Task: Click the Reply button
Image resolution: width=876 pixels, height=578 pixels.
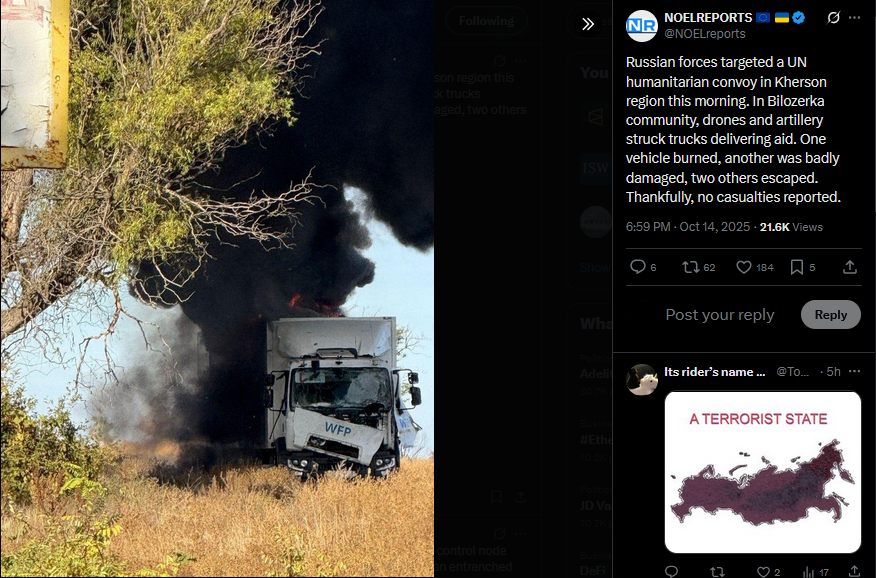Action: (830, 314)
